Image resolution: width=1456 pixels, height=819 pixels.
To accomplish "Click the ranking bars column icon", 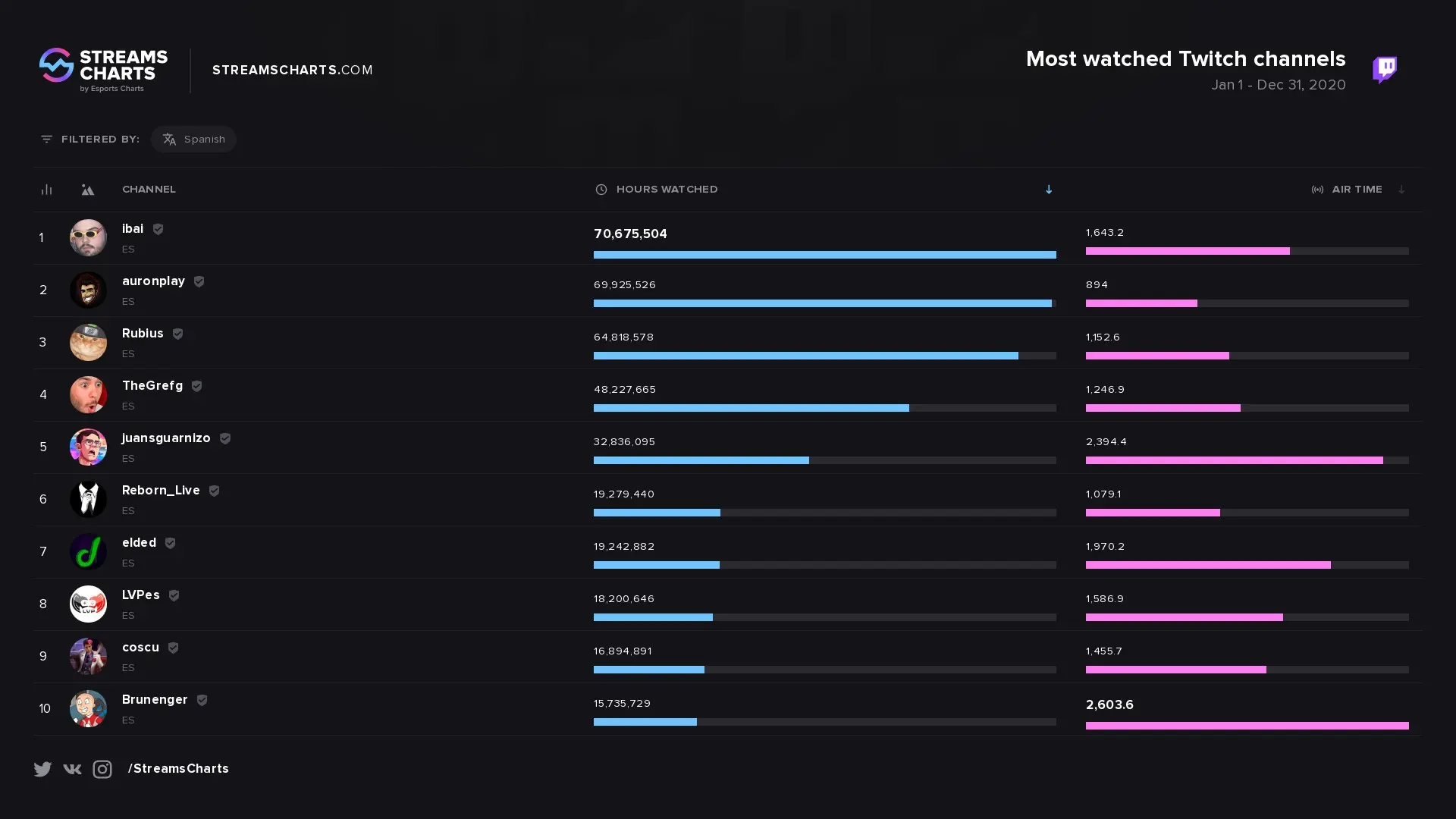I will point(46,190).
